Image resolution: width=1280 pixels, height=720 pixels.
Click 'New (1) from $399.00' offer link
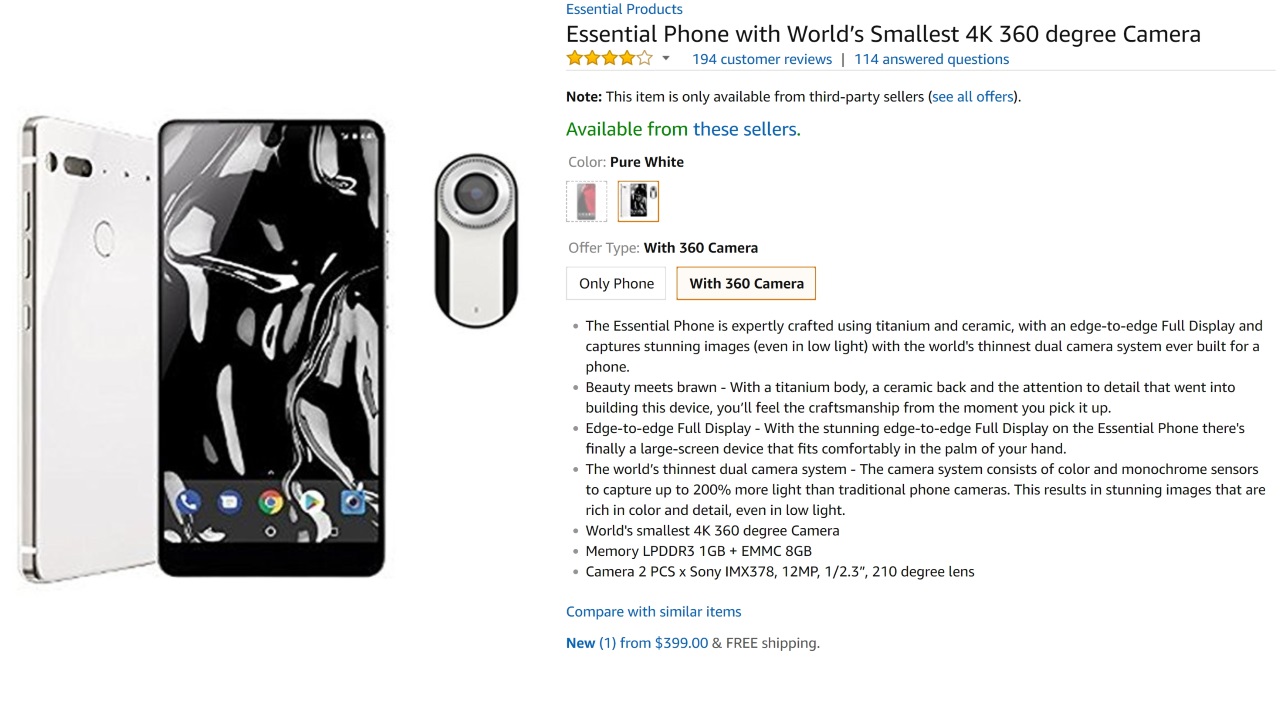(637, 643)
